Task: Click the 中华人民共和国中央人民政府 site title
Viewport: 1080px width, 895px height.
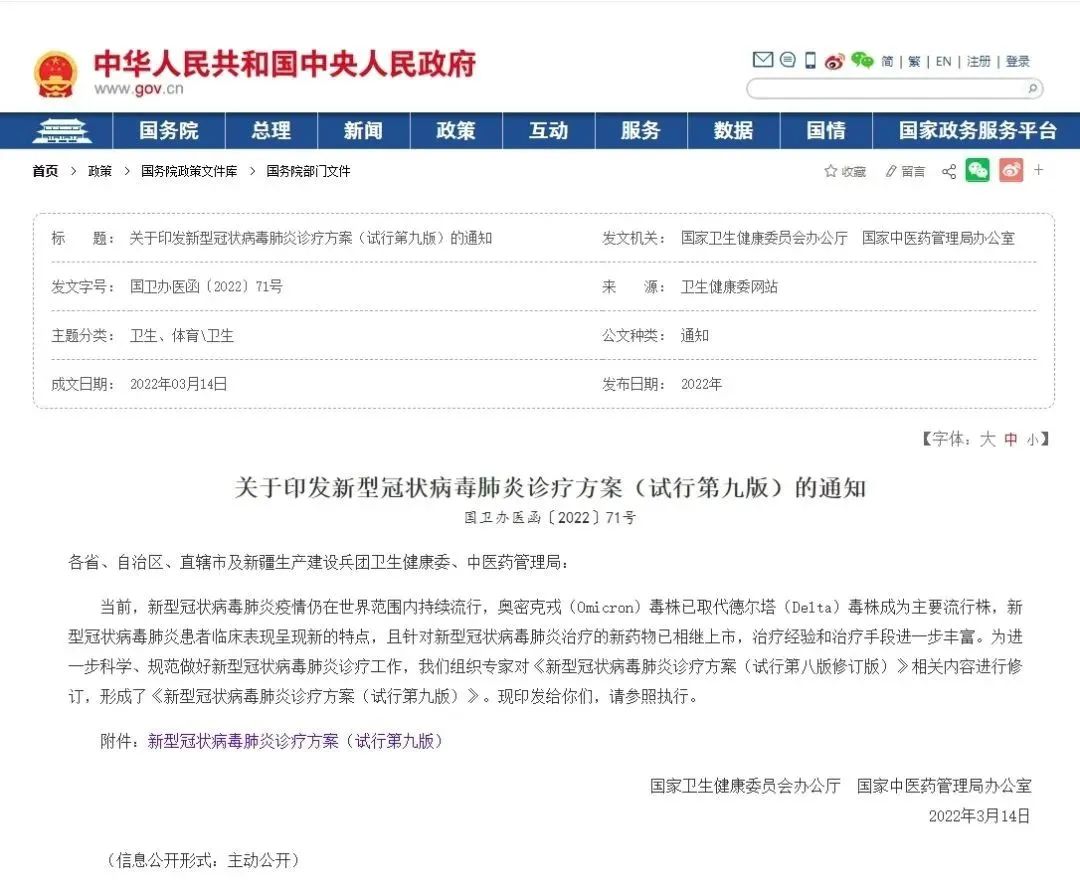Action: tap(284, 63)
